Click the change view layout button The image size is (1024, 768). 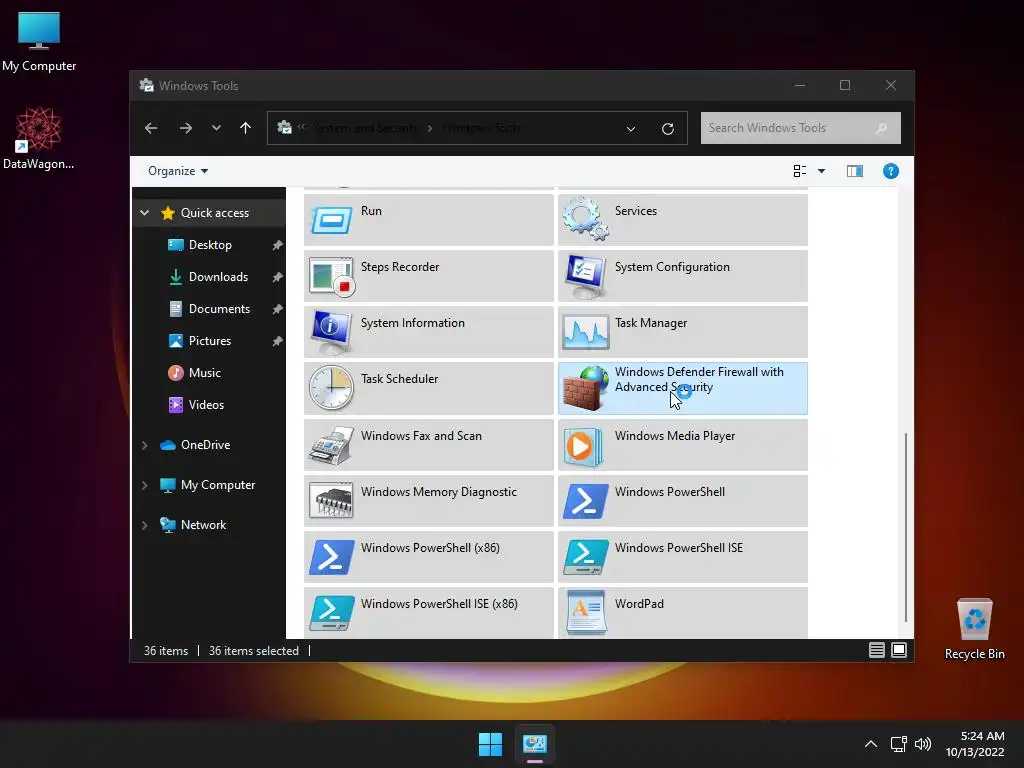pos(799,171)
